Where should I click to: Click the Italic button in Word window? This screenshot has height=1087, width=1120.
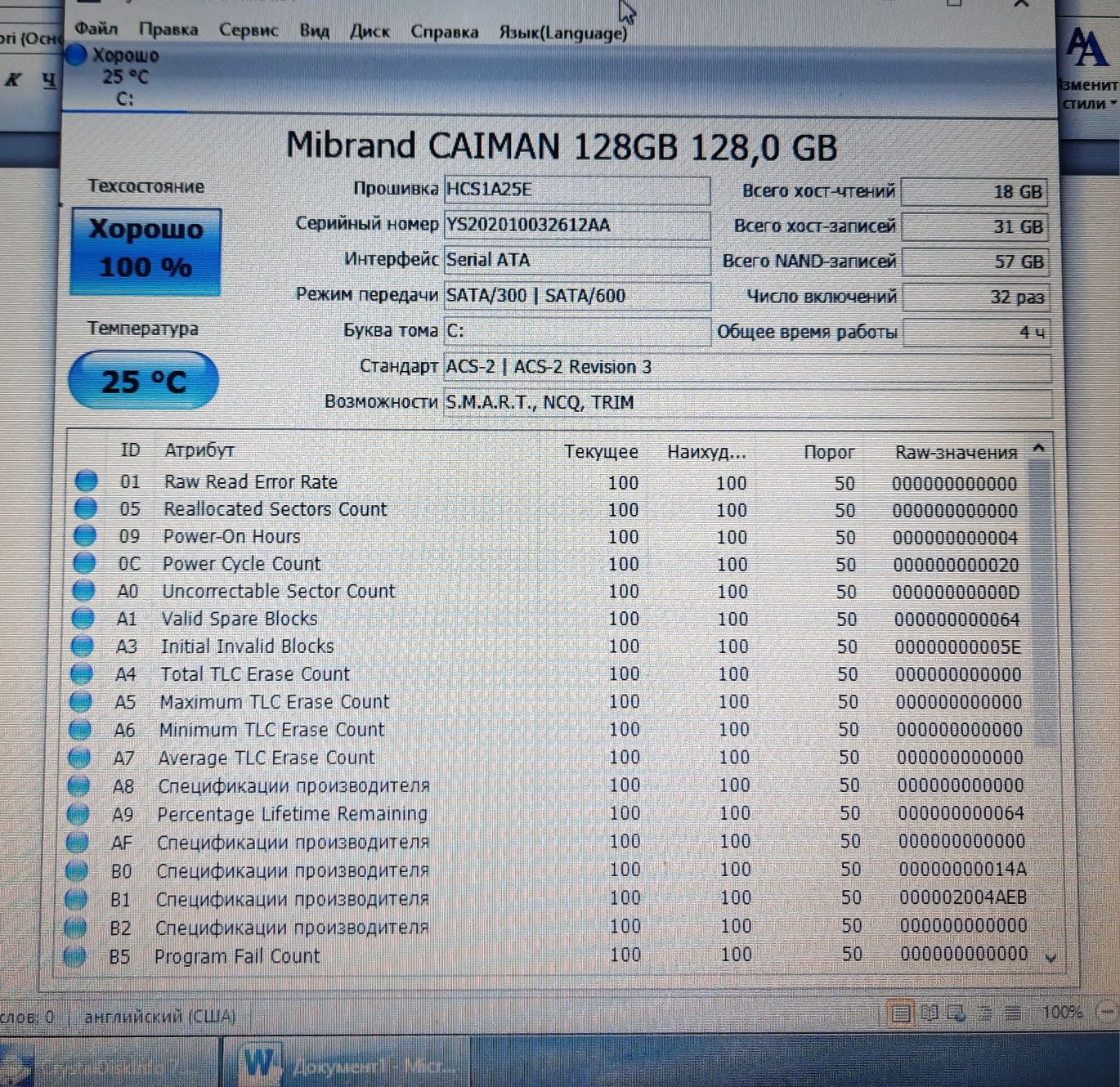click(14, 79)
